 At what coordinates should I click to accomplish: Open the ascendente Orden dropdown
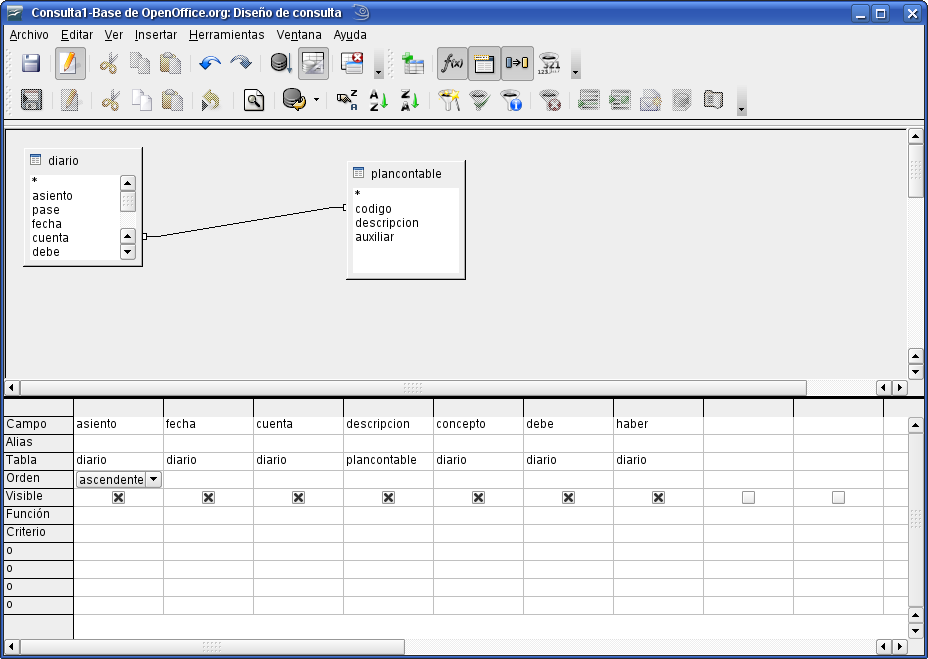click(x=153, y=479)
